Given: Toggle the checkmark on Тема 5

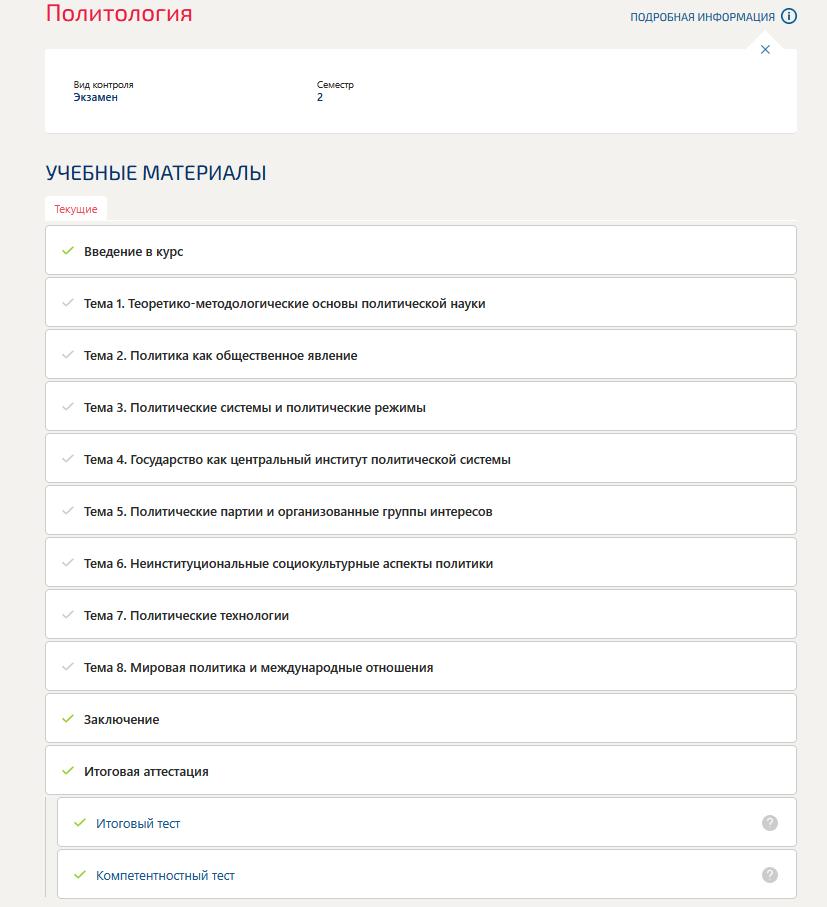Looking at the screenshot, I should pos(66,510).
